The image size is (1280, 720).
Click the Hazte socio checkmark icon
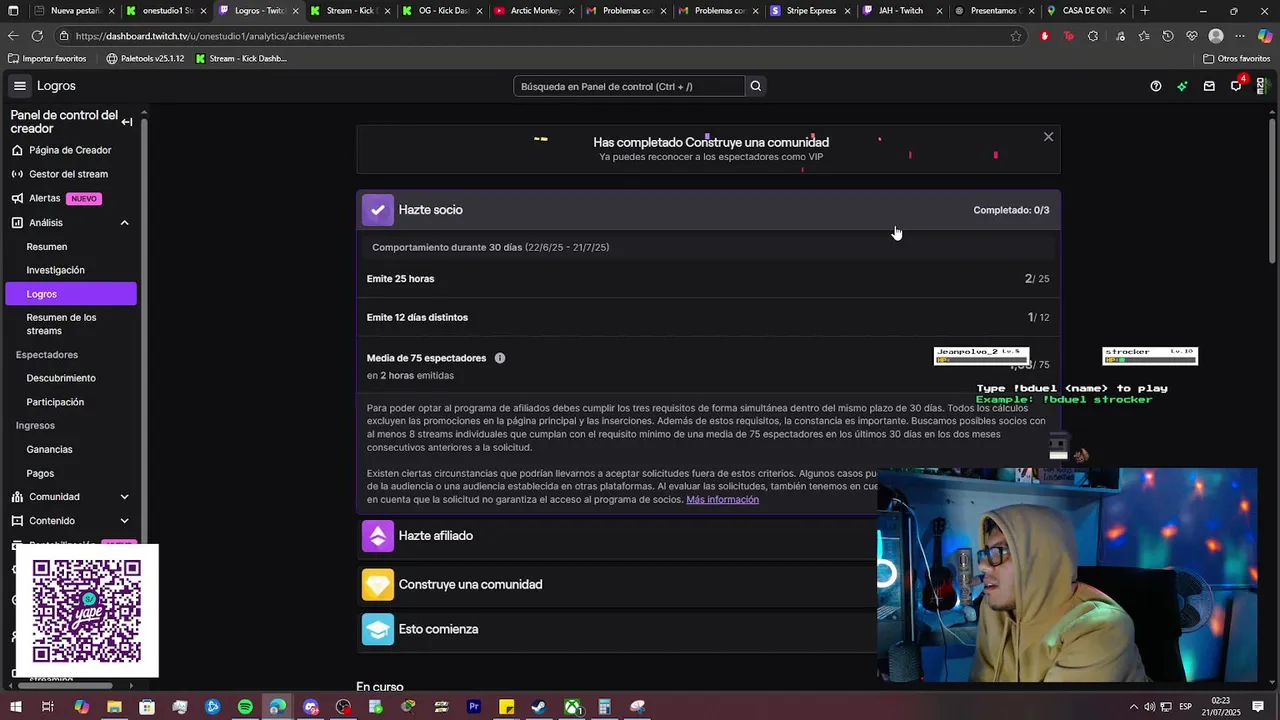click(x=377, y=210)
